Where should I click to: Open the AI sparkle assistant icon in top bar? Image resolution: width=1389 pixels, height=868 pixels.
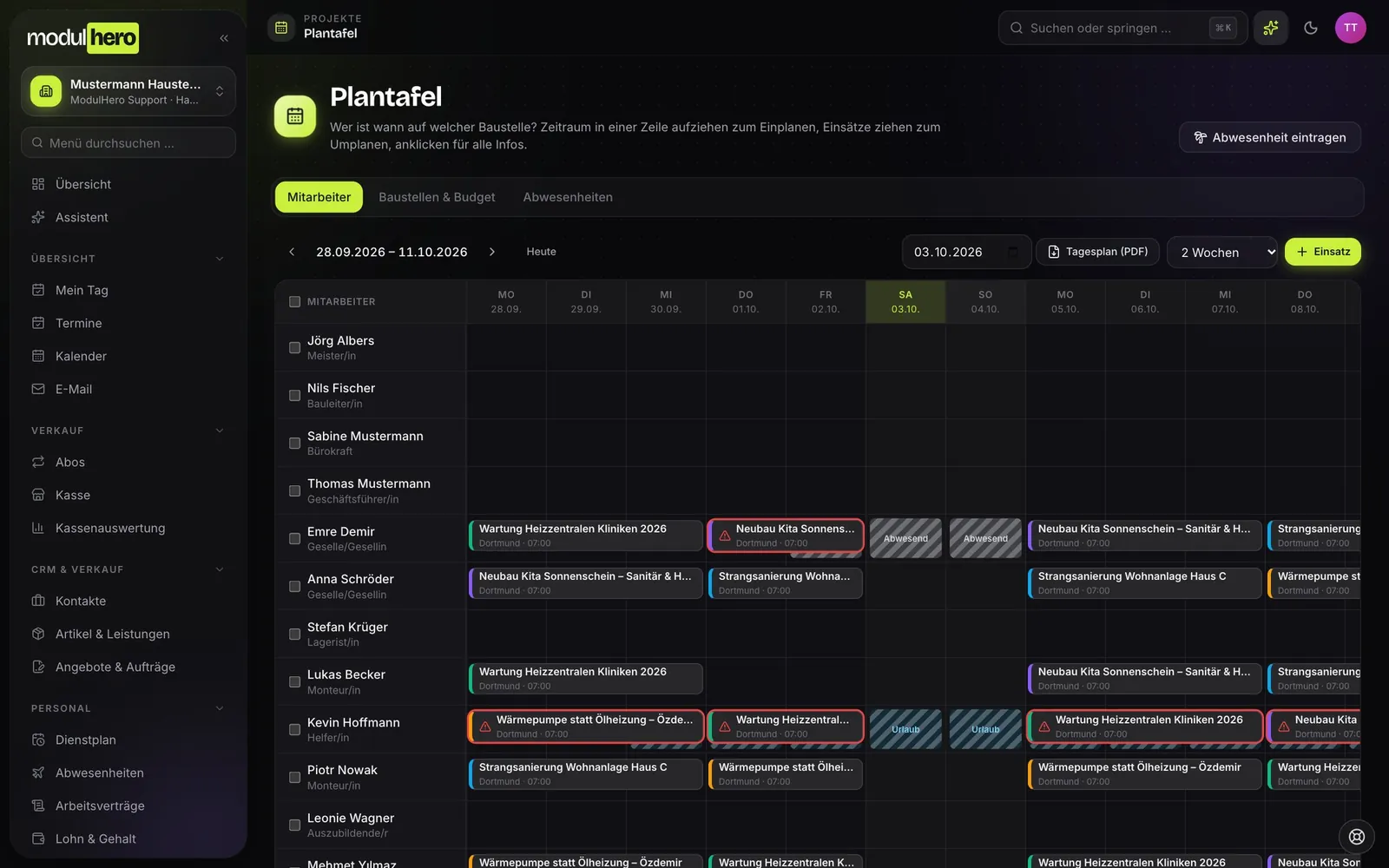(1271, 28)
